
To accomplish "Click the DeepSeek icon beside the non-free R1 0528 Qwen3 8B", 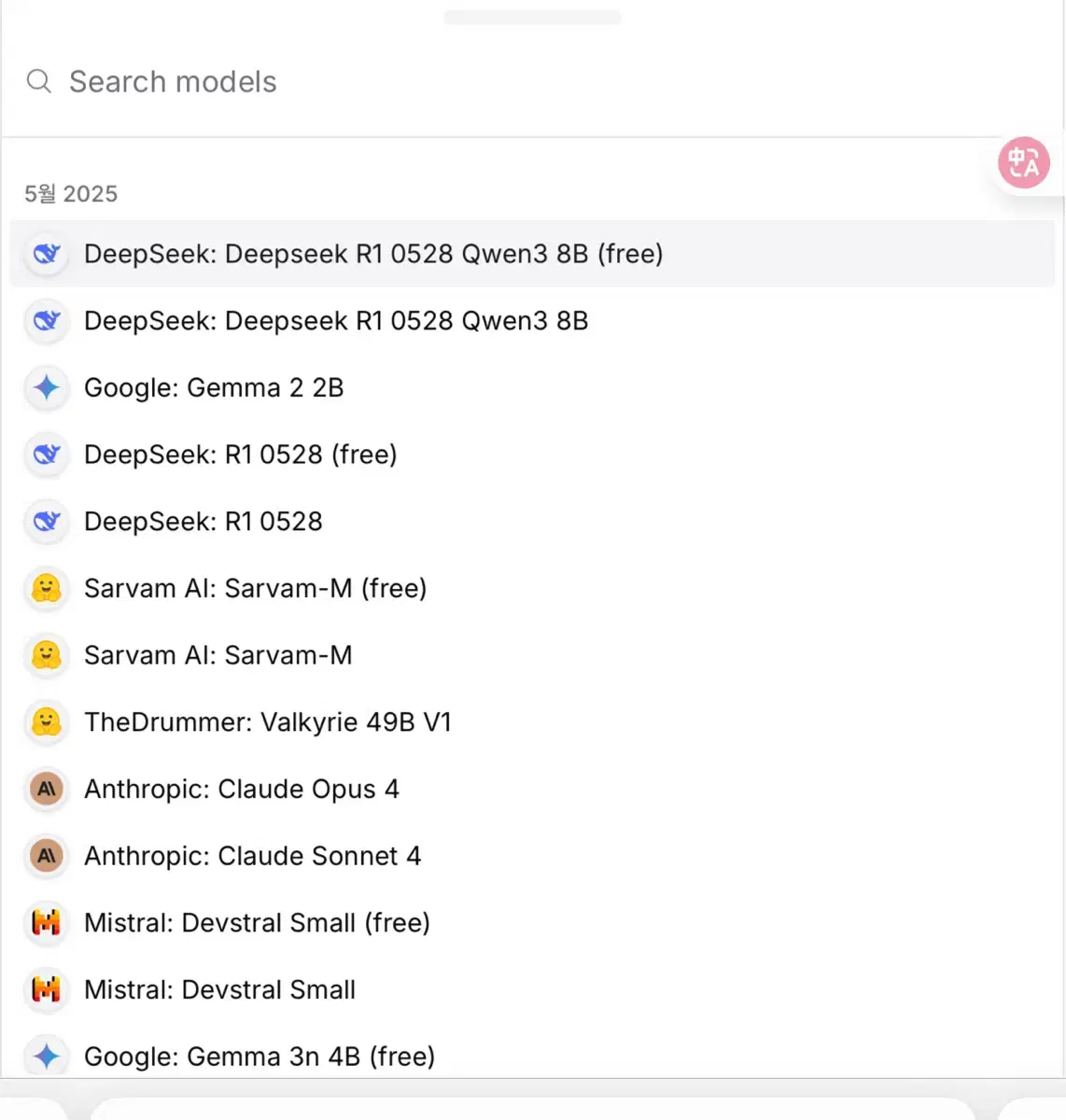I will click(x=47, y=321).
